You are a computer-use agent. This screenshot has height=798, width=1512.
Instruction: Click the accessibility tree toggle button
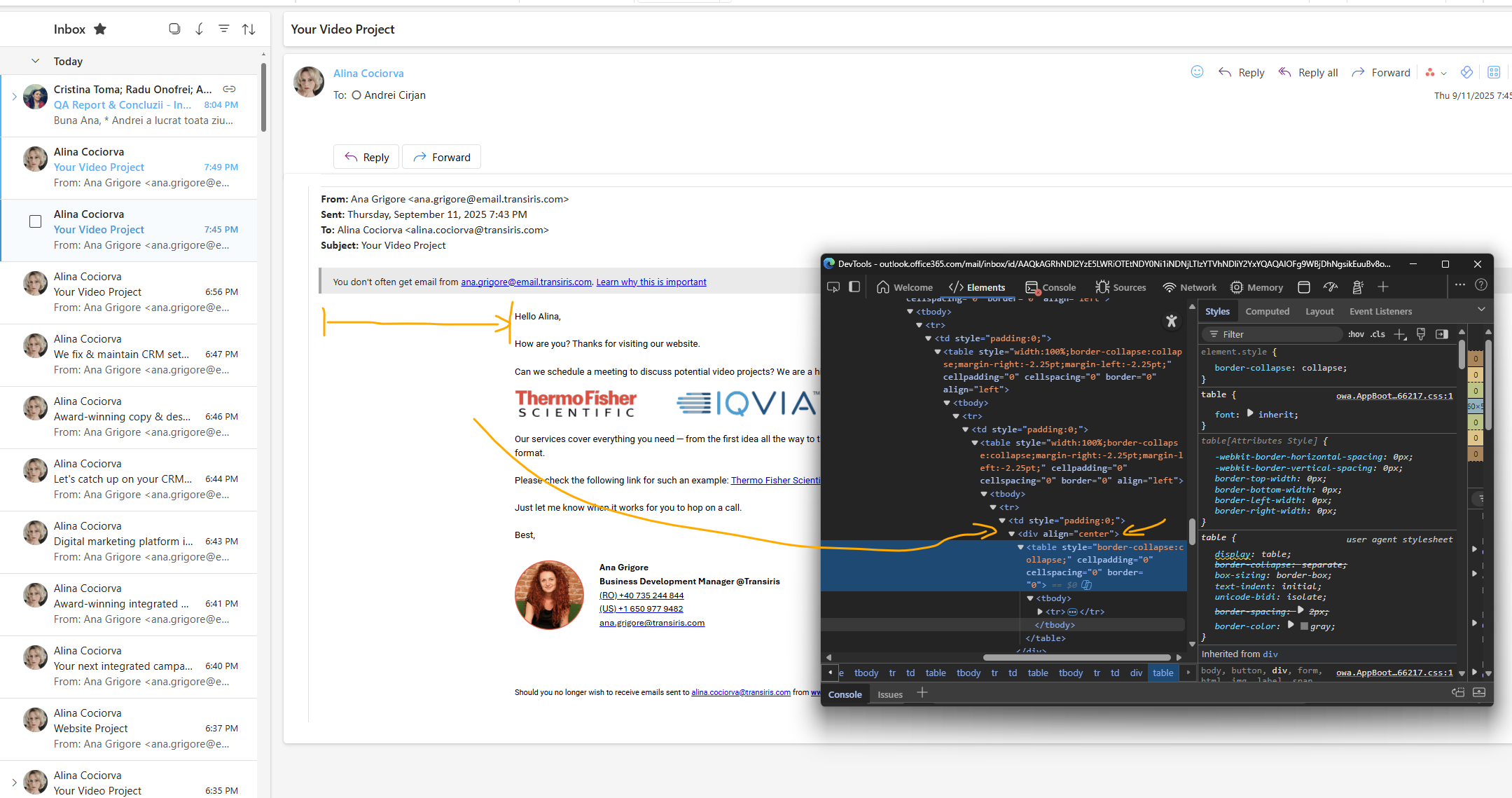pyautogui.click(x=1171, y=321)
